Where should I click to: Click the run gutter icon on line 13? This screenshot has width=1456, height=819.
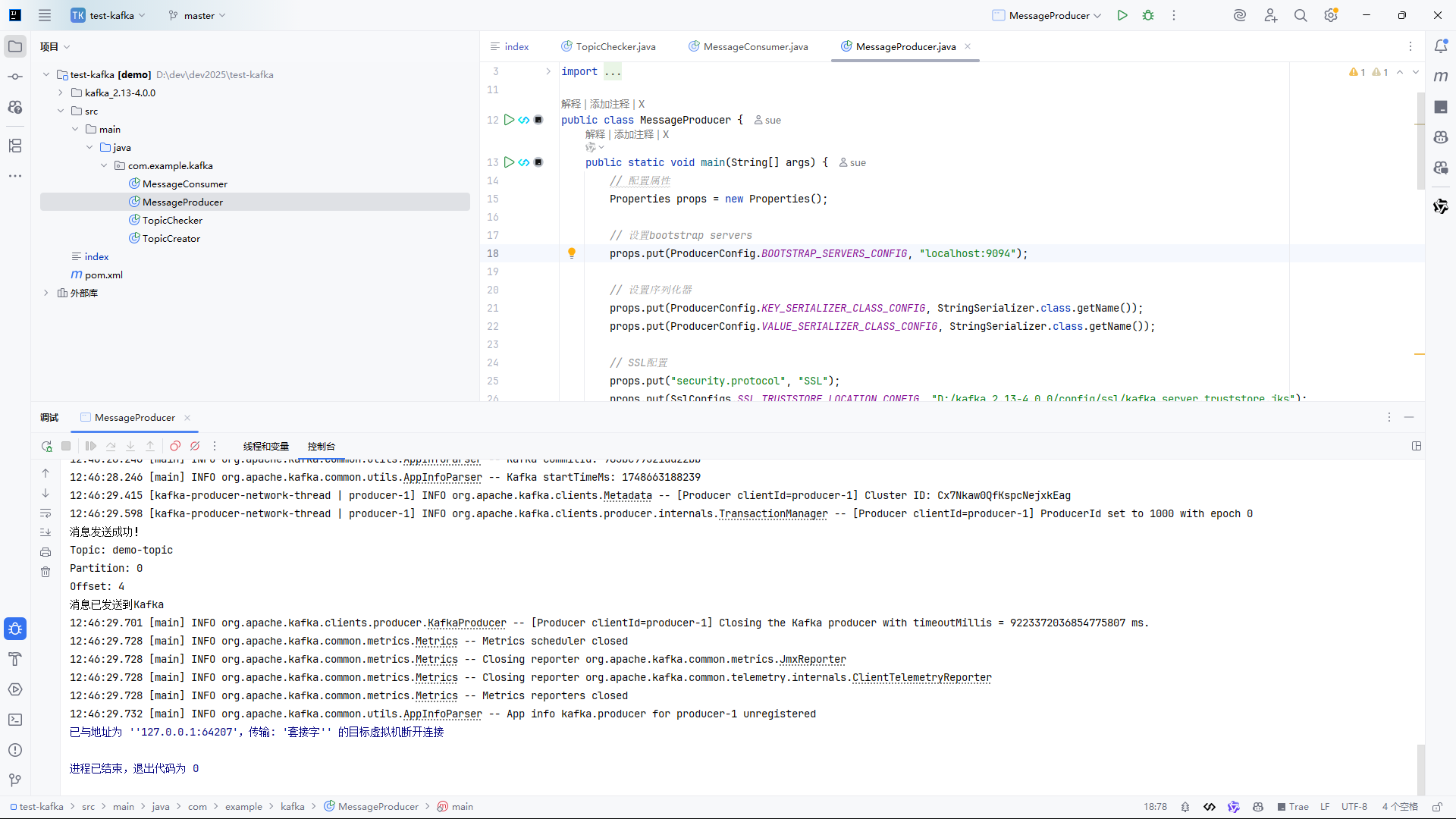click(510, 162)
